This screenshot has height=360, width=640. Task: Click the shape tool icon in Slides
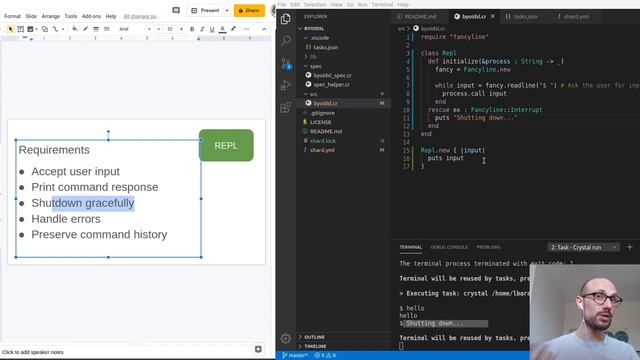click(44, 29)
